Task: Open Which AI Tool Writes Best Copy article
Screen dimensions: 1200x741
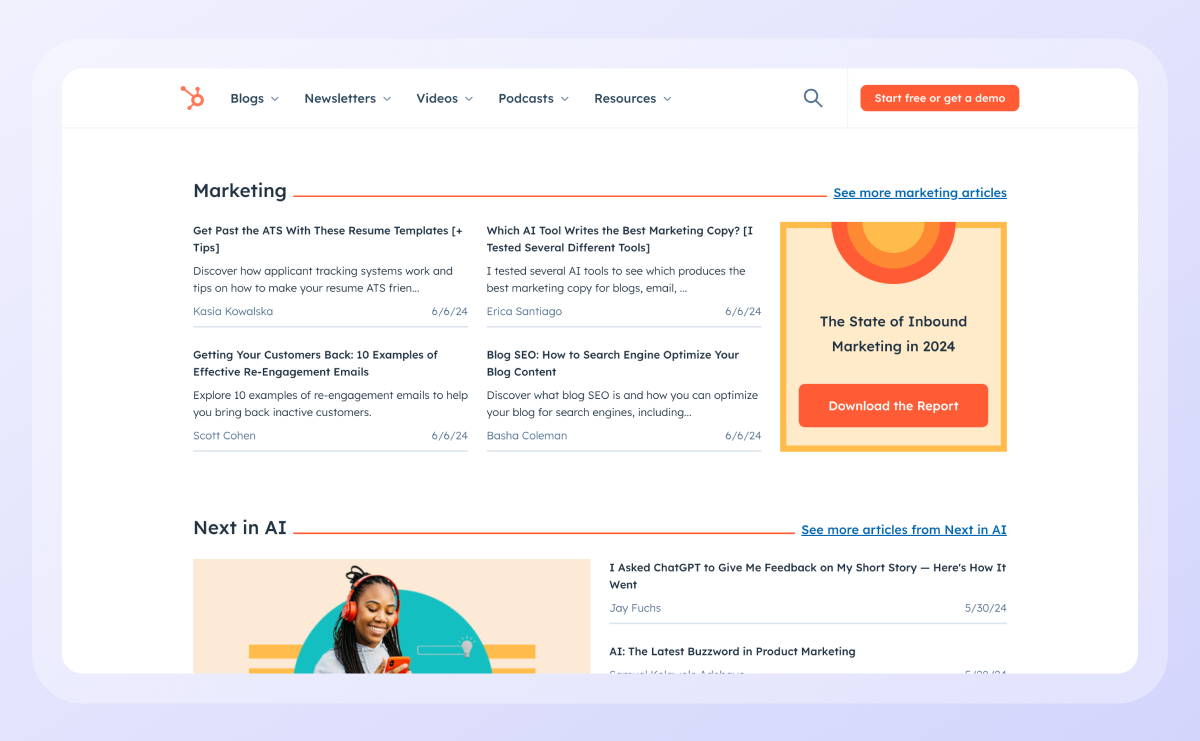Action: 621,239
